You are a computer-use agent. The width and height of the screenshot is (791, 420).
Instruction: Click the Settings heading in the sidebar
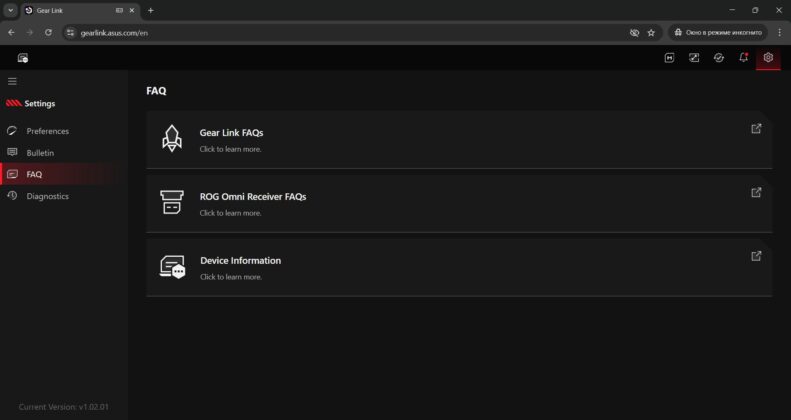click(40, 103)
